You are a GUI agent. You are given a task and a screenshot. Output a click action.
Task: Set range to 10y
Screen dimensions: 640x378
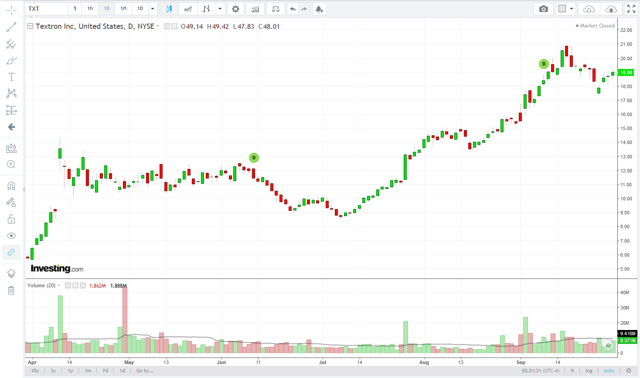click(35, 371)
